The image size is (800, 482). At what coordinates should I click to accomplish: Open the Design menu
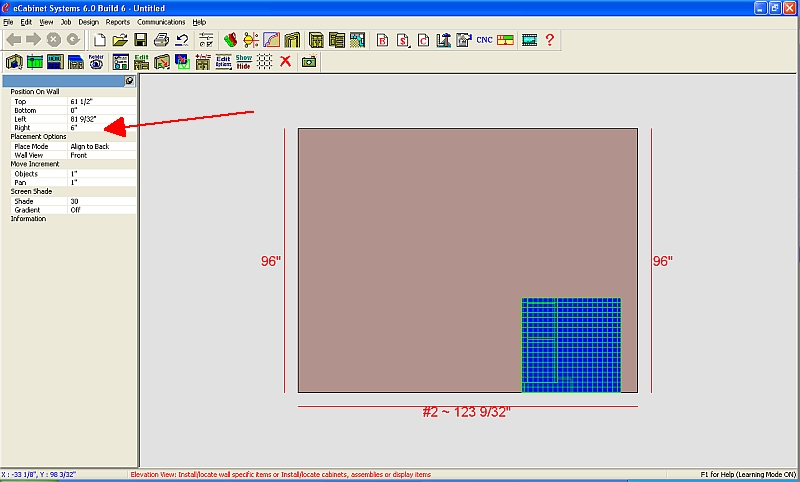[x=88, y=21]
